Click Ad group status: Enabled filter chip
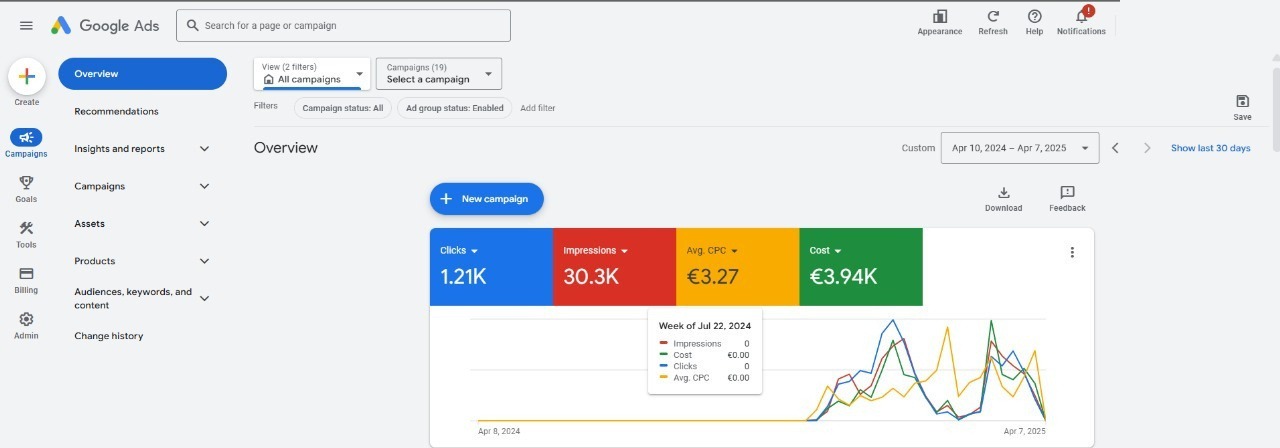Image resolution: width=1280 pixels, height=448 pixels. point(455,108)
